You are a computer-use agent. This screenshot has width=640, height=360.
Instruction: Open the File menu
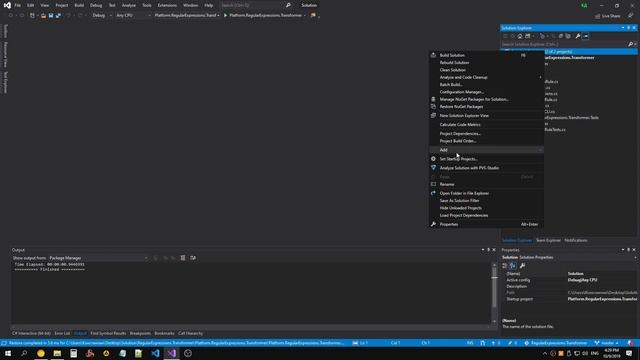[x=18, y=5]
